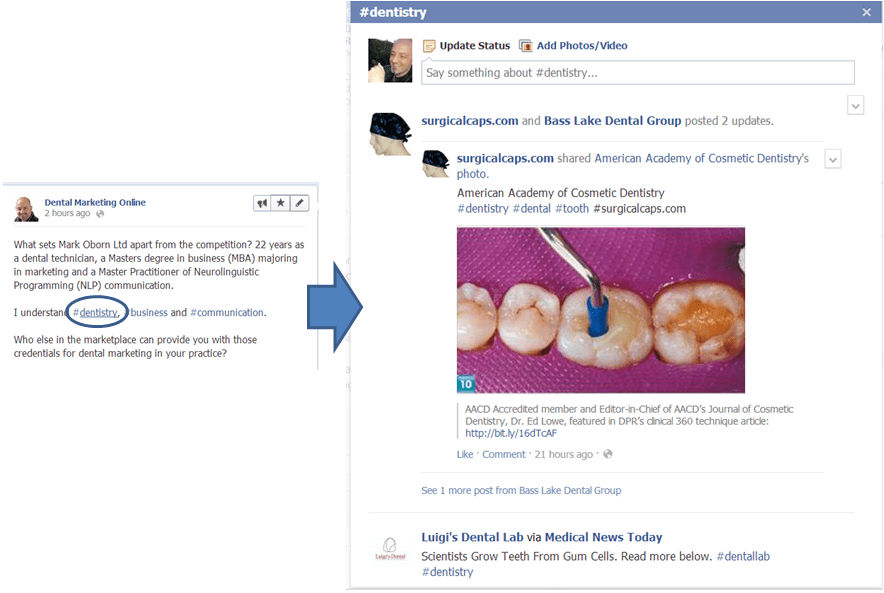Screen dimensions: 884x593
Task: Click the small surgicalcaps.com avatar on shared post
Action: click(436, 164)
